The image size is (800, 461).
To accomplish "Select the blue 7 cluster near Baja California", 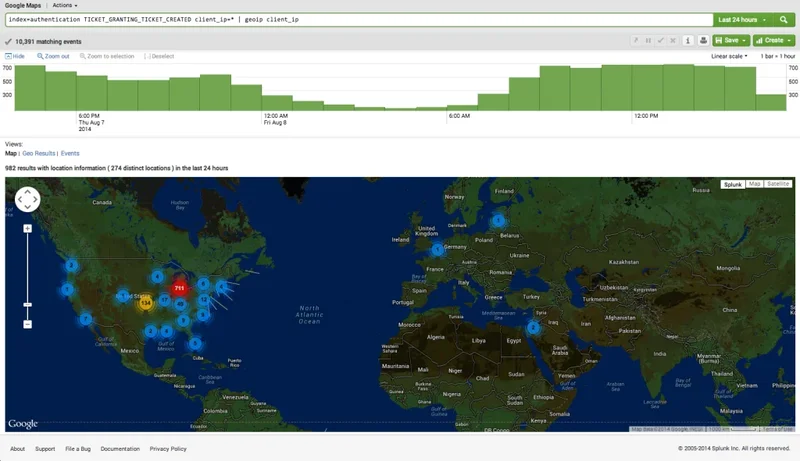I will tap(85, 320).
